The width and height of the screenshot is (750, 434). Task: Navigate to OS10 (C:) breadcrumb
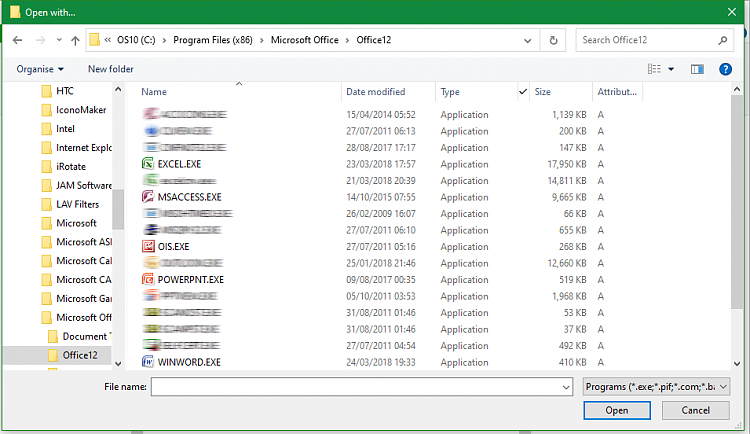click(x=136, y=40)
